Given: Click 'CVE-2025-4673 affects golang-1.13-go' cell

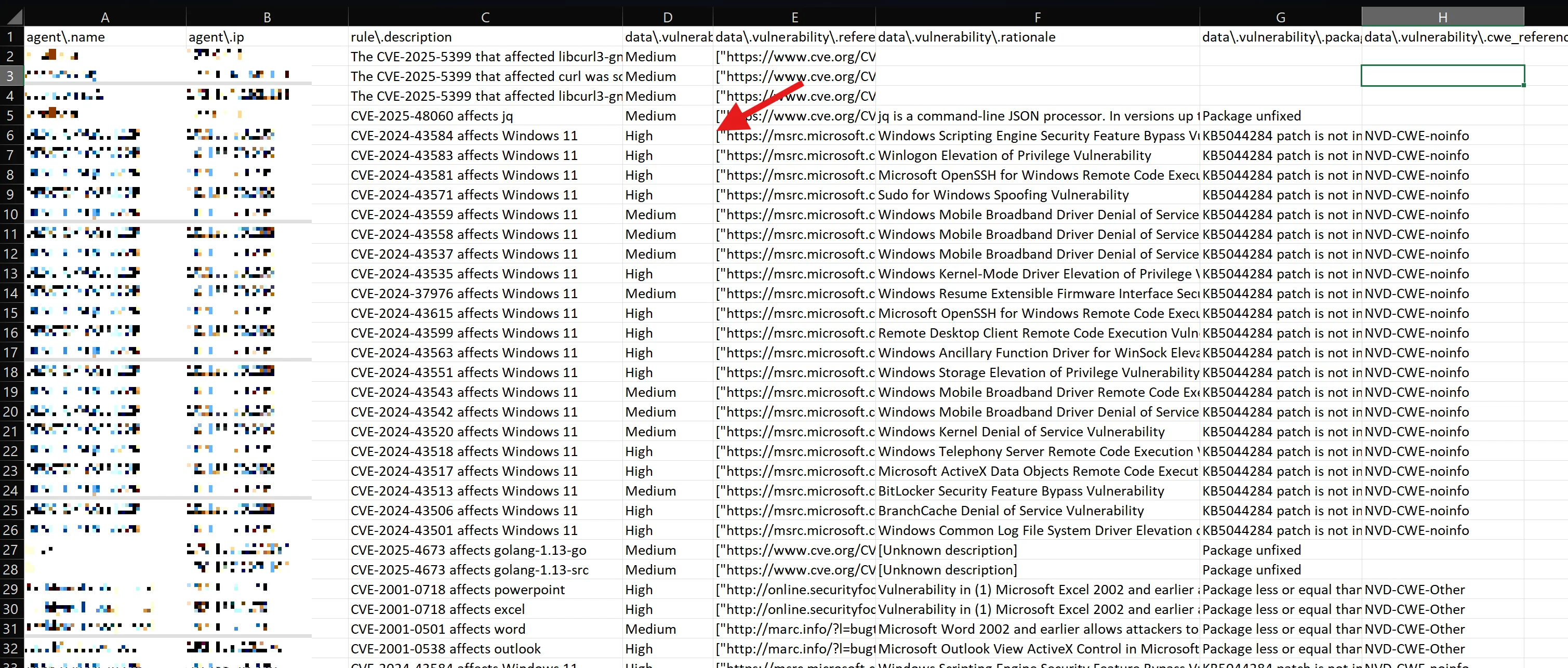Looking at the screenshot, I should coord(485,550).
